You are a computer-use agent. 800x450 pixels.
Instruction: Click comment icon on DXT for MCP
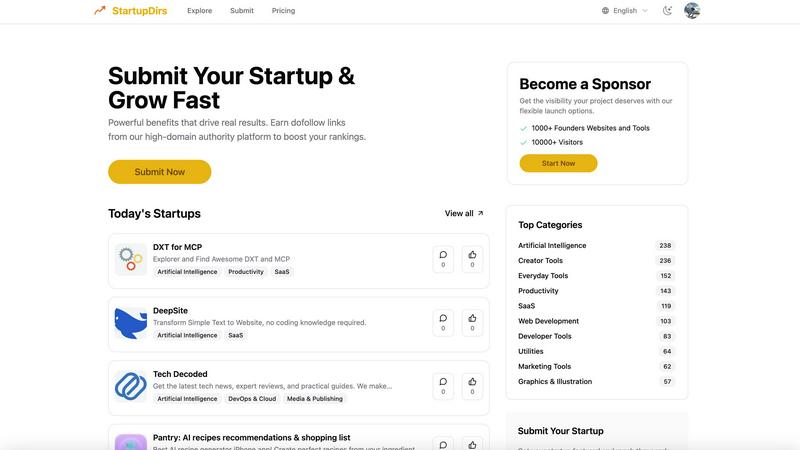(x=443, y=259)
